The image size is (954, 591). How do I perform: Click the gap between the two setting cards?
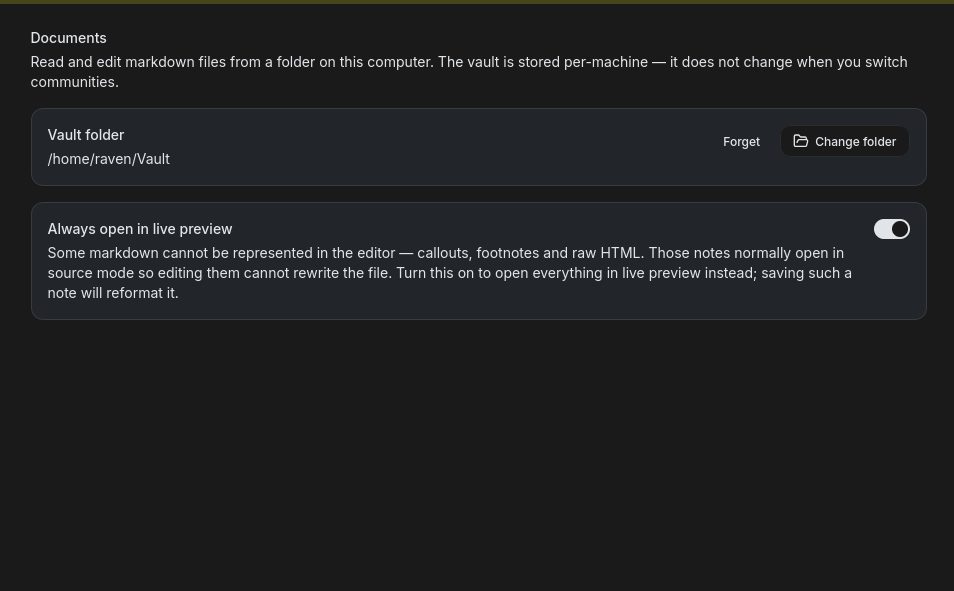click(478, 194)
